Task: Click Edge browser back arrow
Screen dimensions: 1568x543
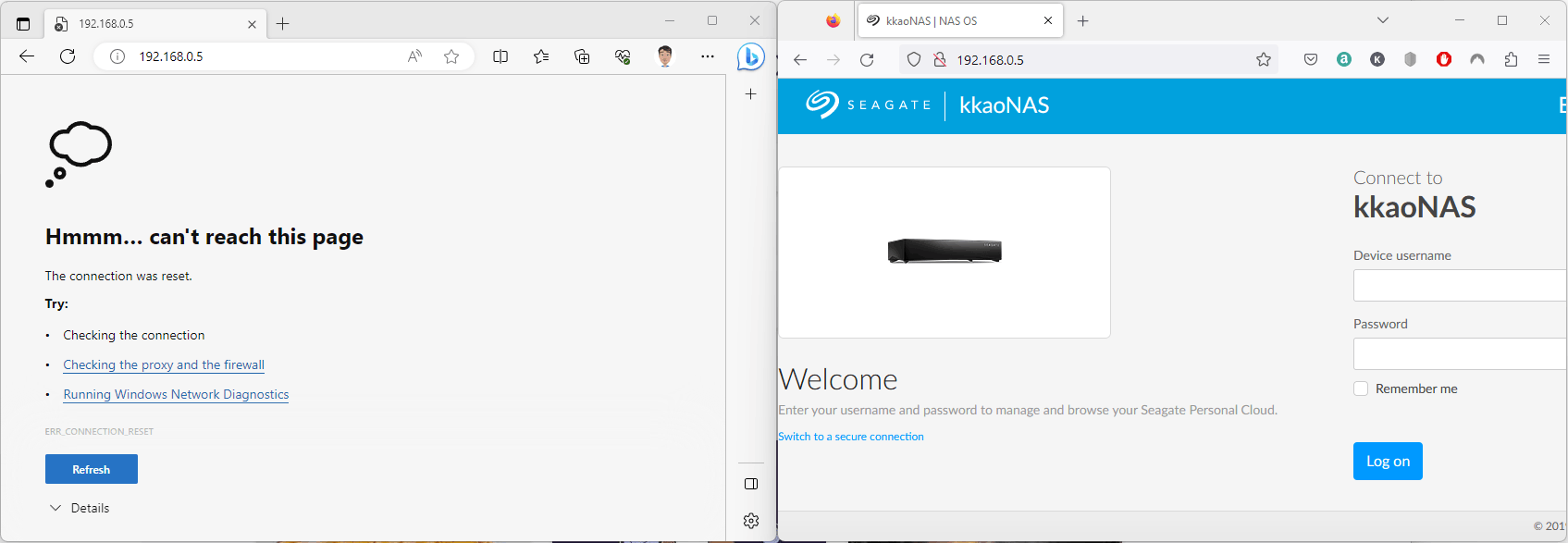Action: (x=27, y=56)
